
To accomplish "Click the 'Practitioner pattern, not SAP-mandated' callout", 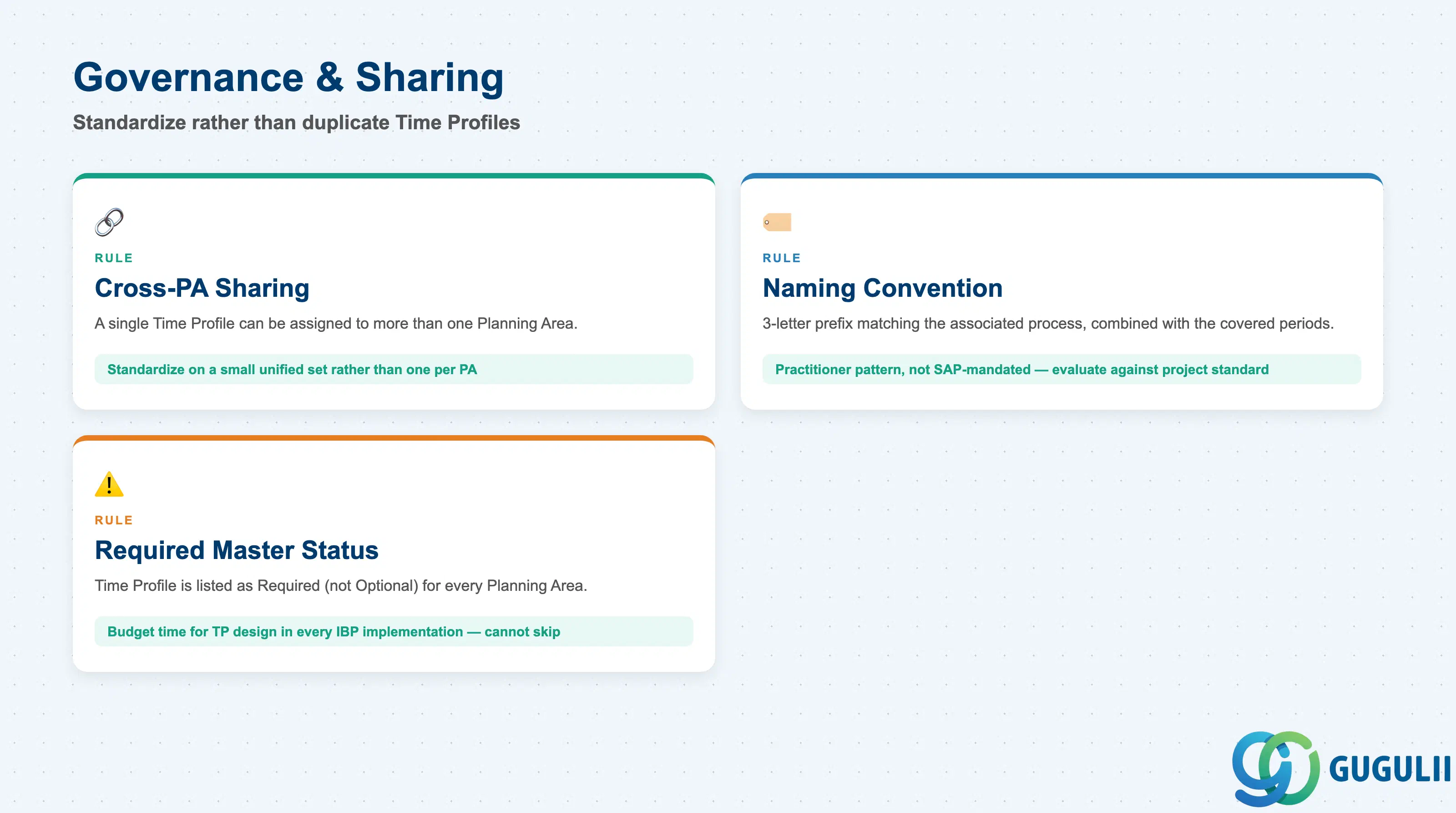I will pyautogui.click(x=1062, y=369).
